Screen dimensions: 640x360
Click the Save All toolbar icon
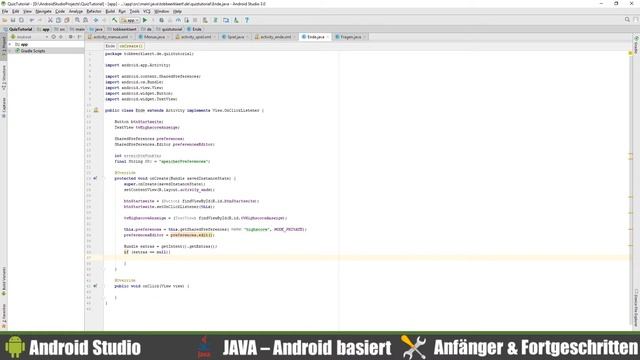tap(13, 20)
